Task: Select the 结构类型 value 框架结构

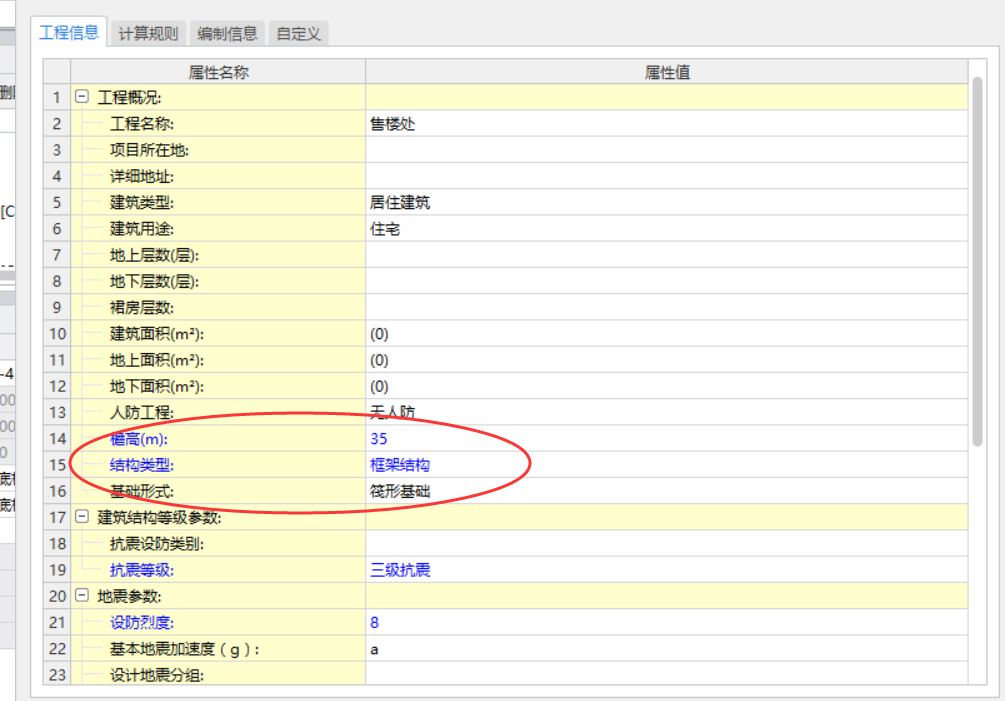Action: pos(667,465)
